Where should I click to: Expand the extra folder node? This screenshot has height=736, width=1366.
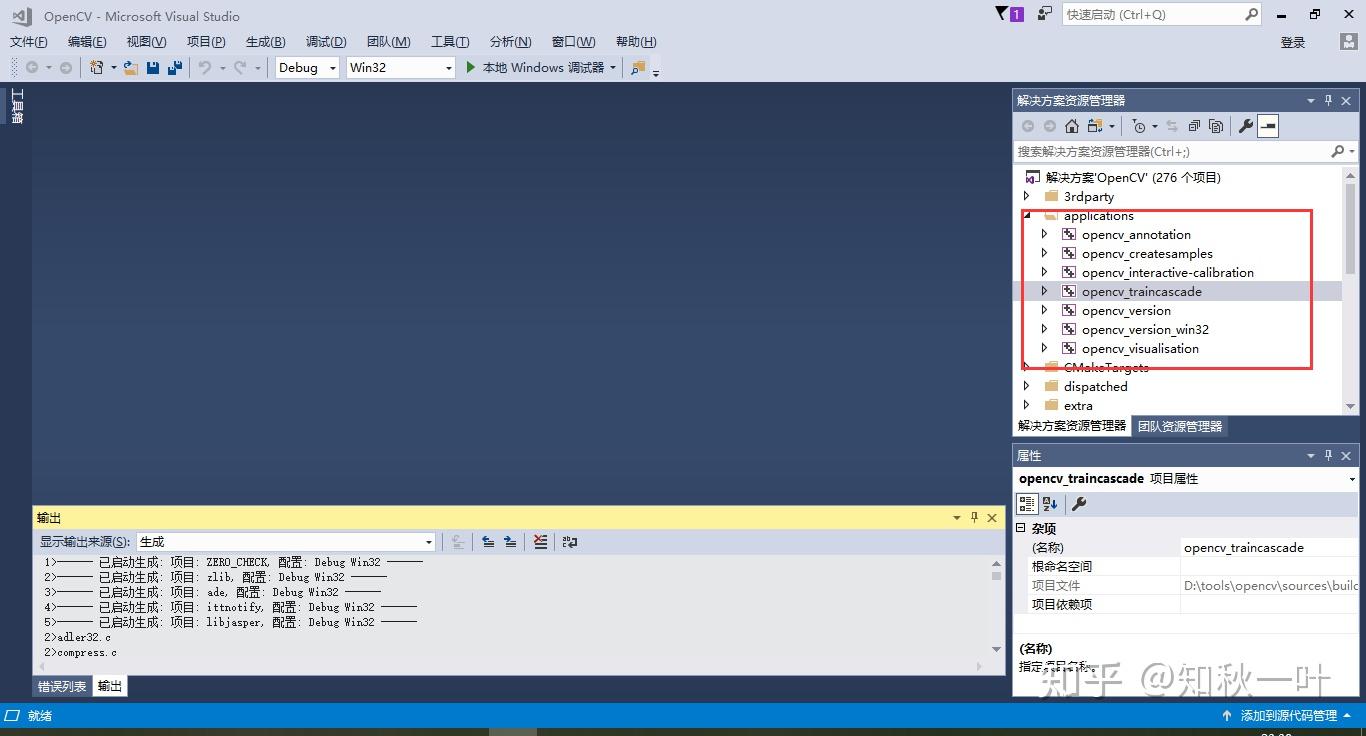(1027, 405)
